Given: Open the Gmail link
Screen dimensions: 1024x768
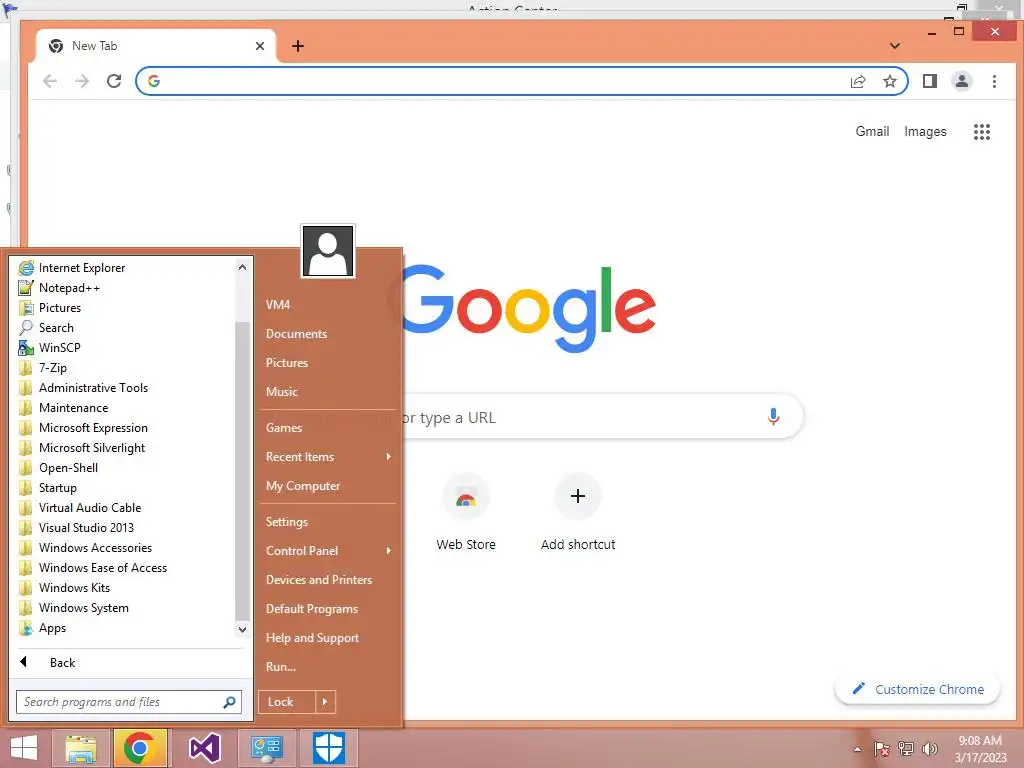Looking at the screenshot, I should [x=872, y=132].
